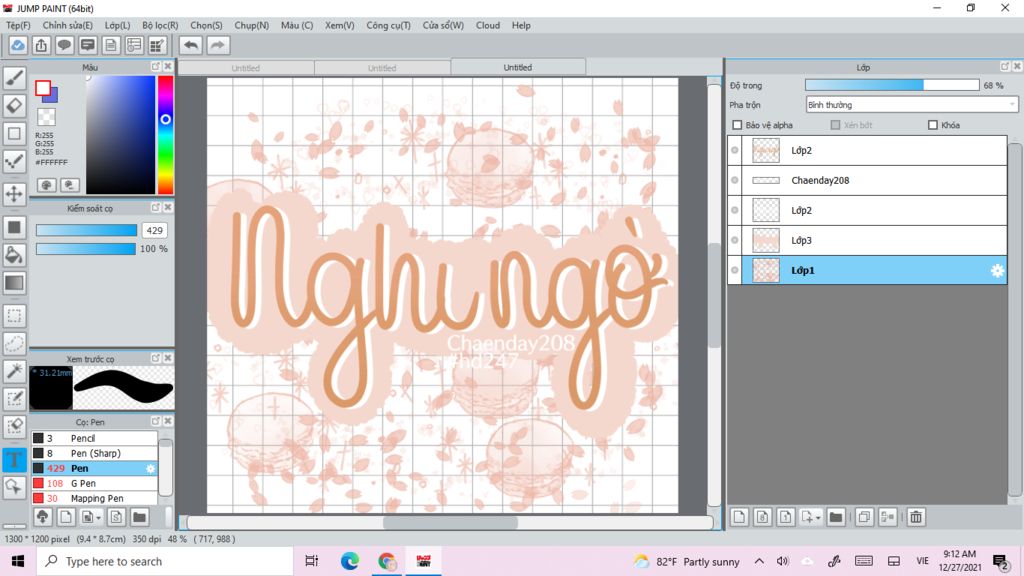
Task: Click the hue spectrum bar
Action: coord(165,135)
